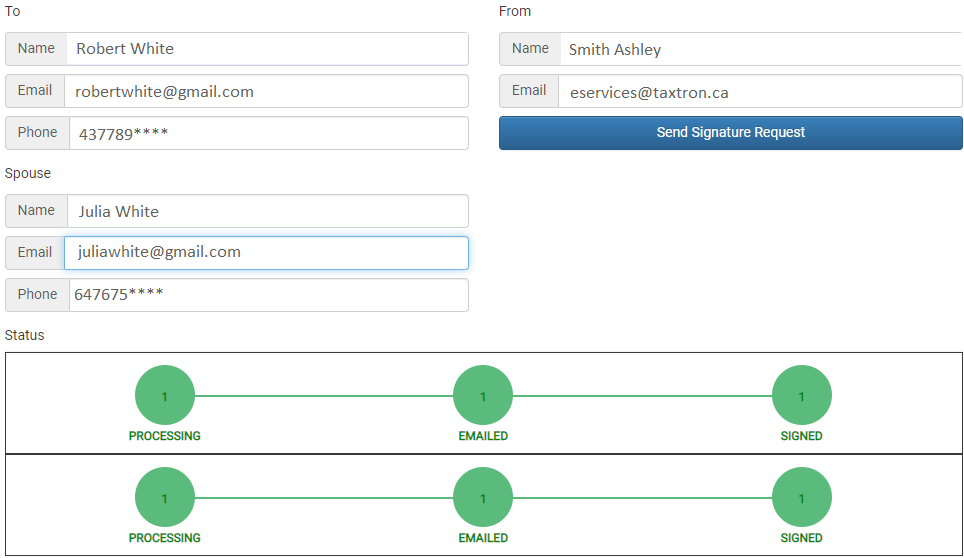This screenshot has height=558, width=964.
Task: Click the SIGNED text in first status row
Action: click(801, 436)
